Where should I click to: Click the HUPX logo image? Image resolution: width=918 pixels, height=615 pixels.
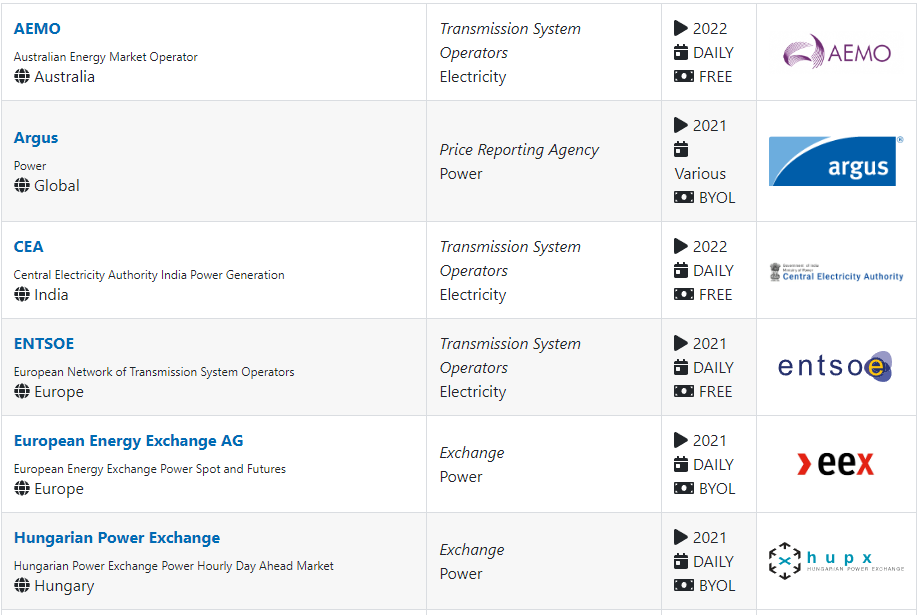[x=836, y=561]
